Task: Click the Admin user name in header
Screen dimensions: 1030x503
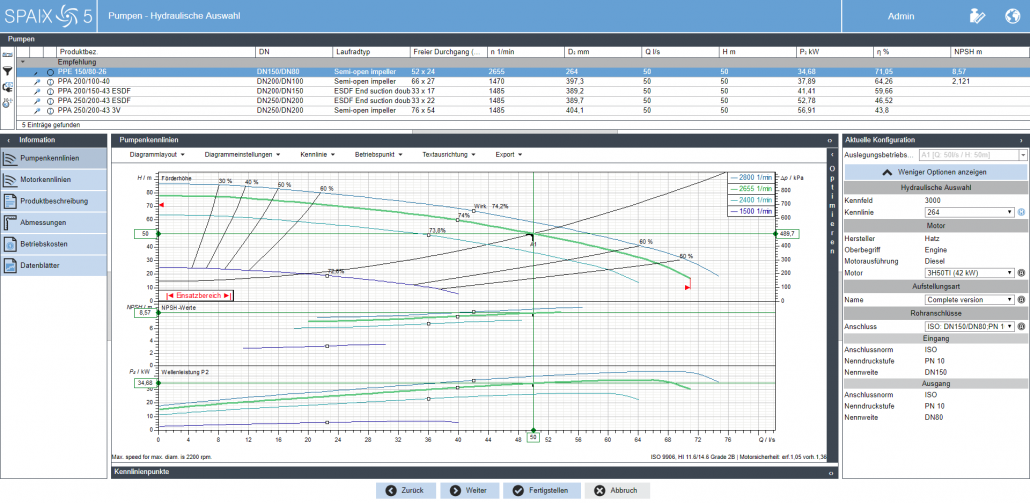Action: [901, 16]
